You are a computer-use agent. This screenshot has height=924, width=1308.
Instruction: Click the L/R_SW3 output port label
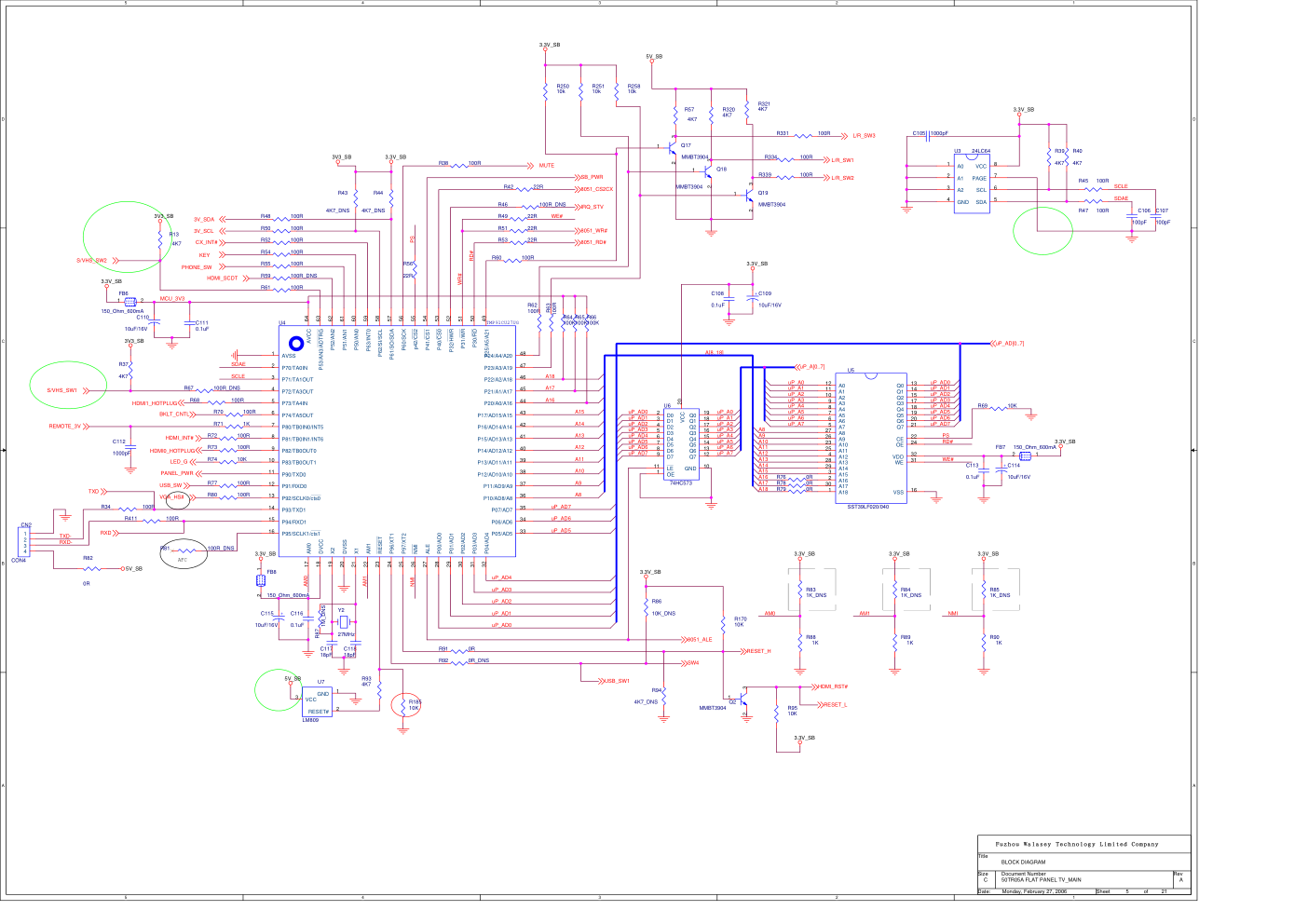point(864,136)
